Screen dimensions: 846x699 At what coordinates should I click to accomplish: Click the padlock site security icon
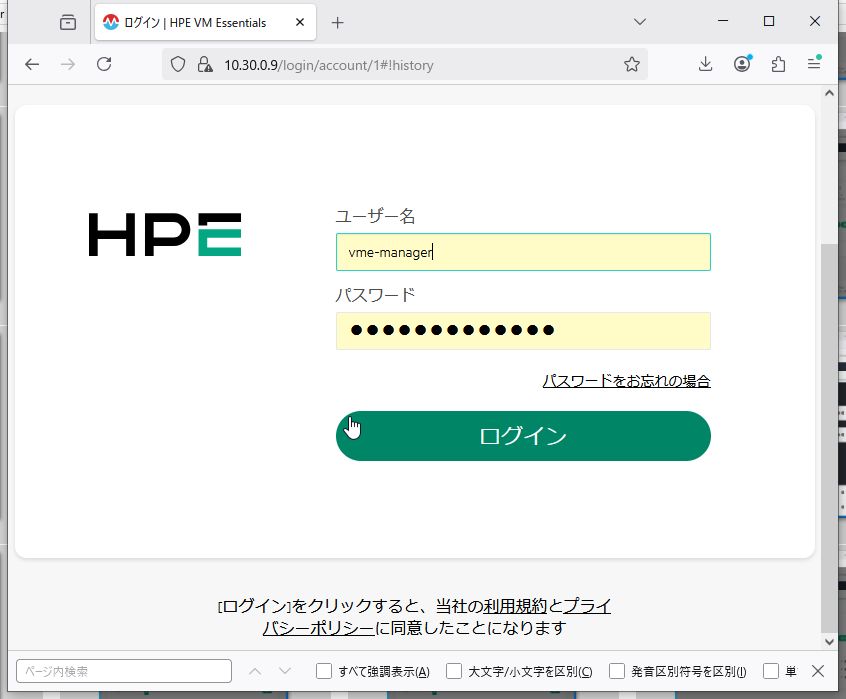(x=204, y=64)
